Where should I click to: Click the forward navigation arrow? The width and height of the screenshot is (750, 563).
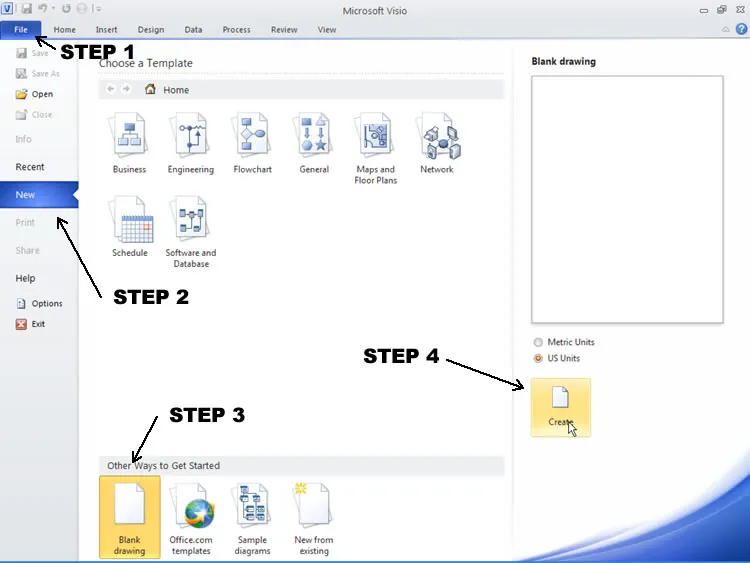[126, 89]
